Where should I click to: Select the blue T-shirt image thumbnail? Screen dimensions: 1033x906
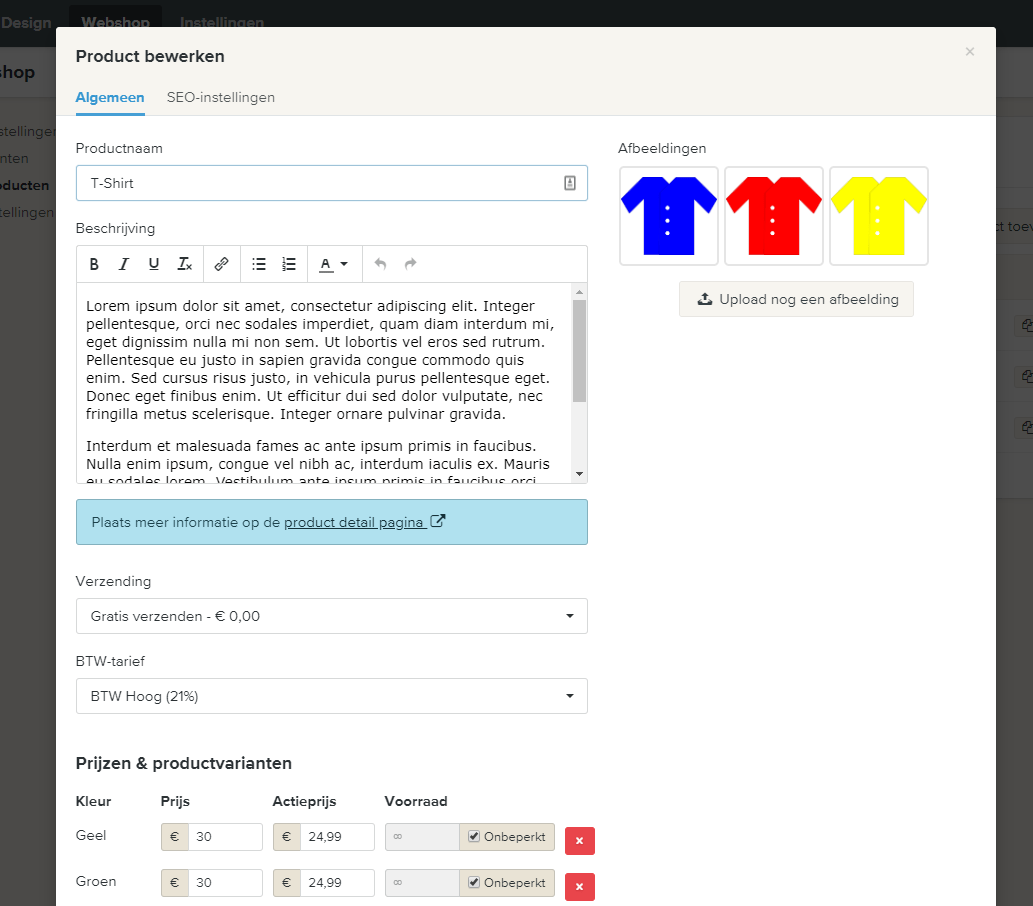coord(669,216)
